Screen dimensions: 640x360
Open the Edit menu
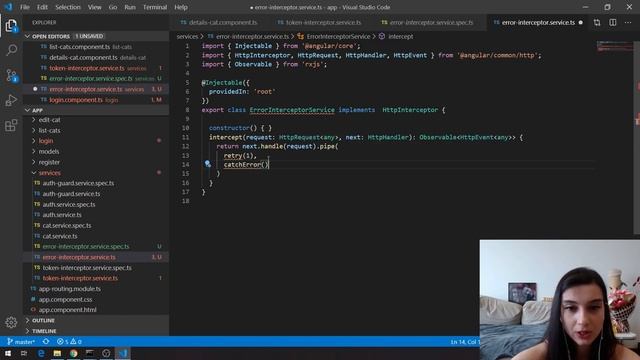tap(42, 7)
